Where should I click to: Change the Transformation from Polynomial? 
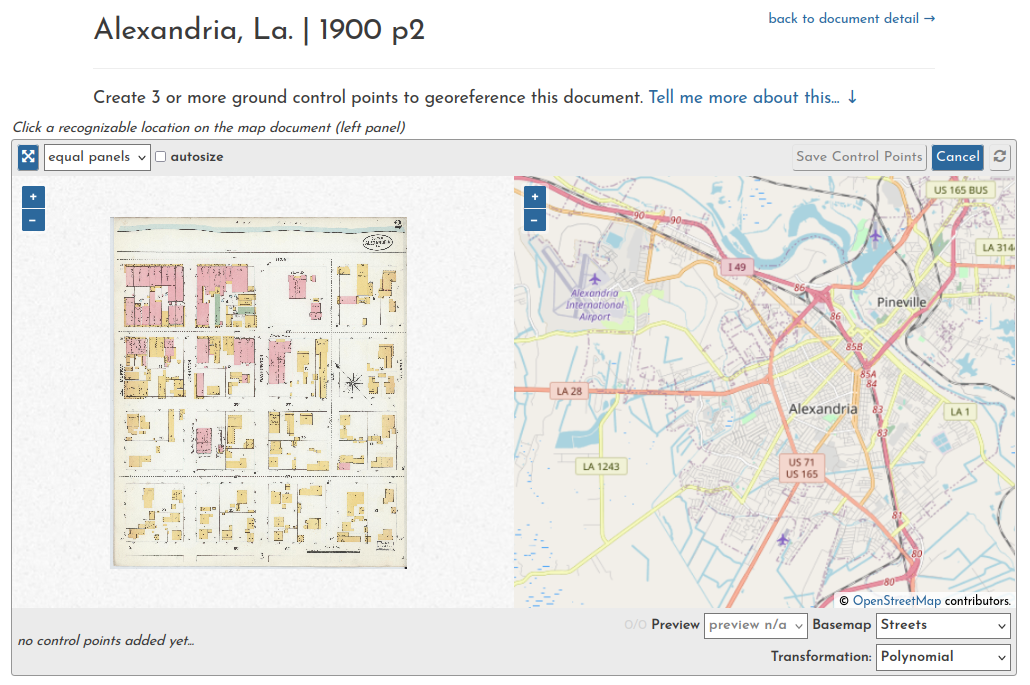point(942,657)
